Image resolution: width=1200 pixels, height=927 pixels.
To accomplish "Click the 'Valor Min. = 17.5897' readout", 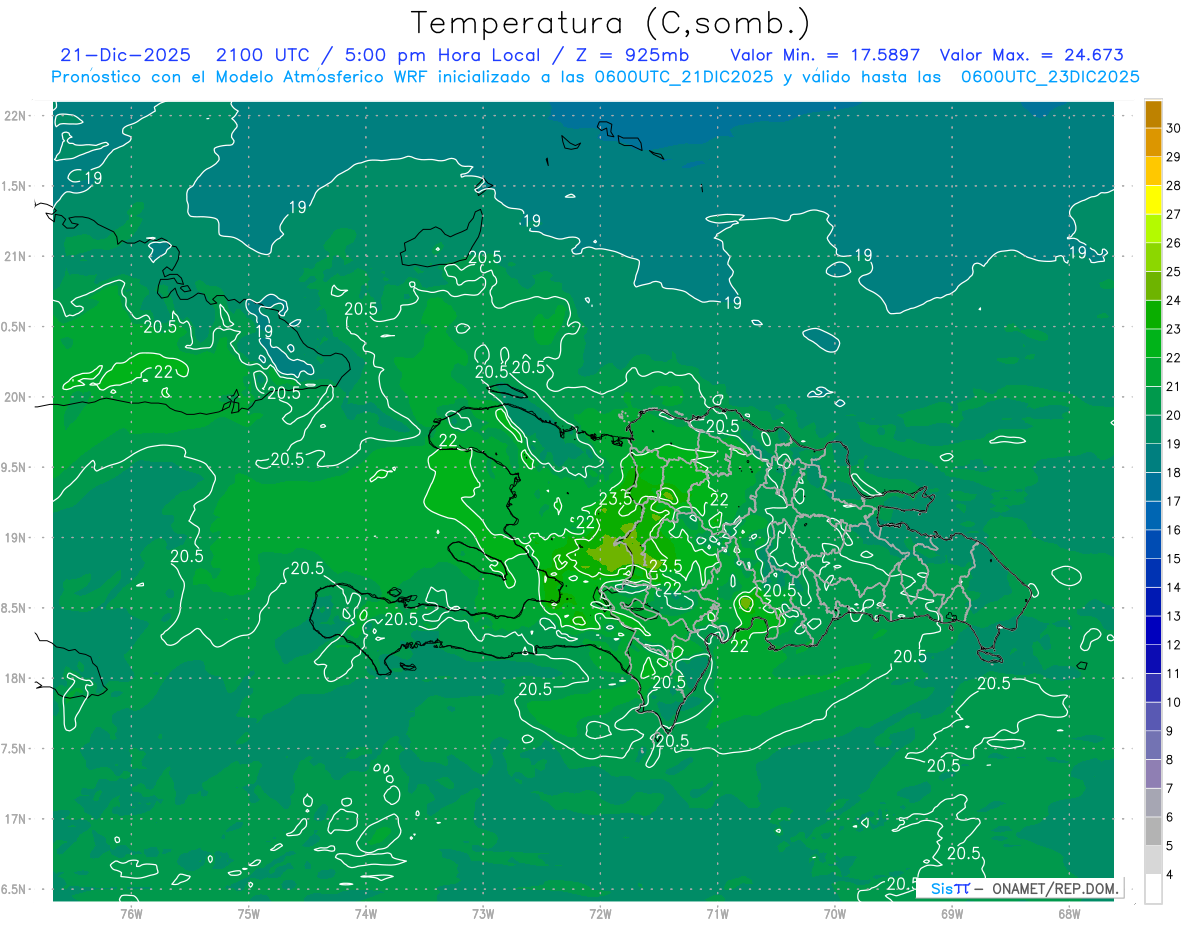I will [x=825, y=55].
